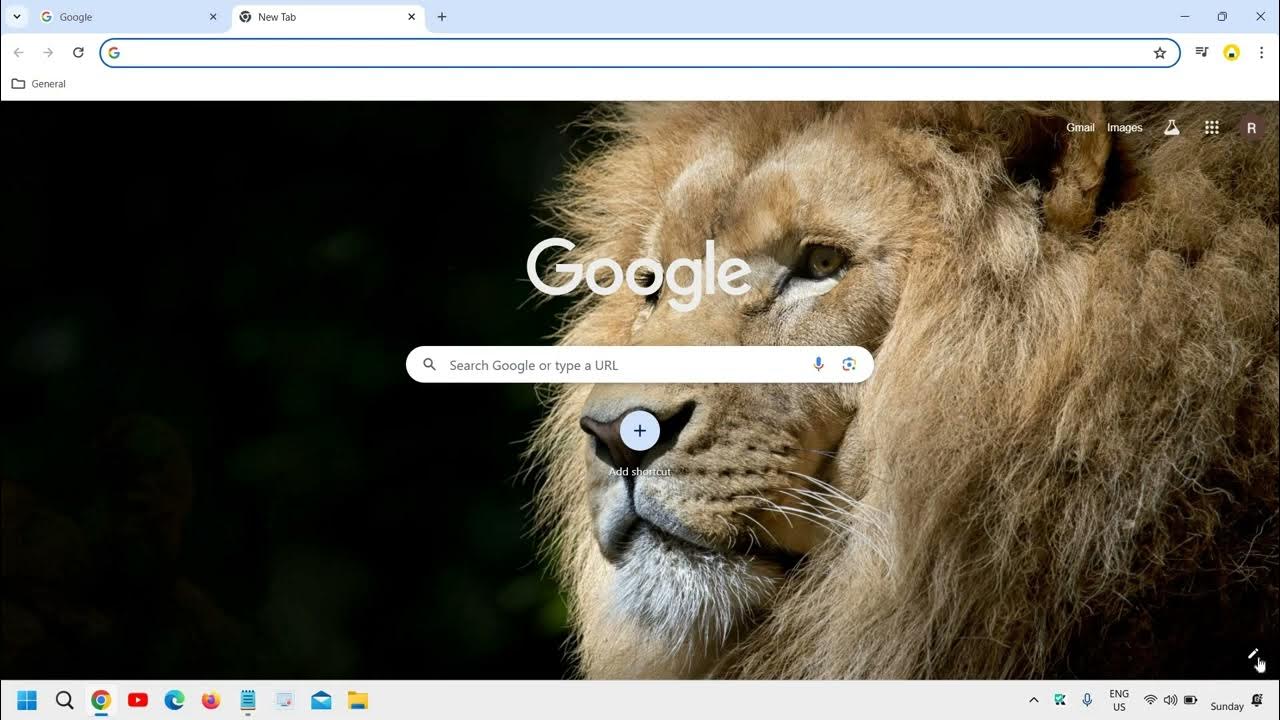The width and height of the screenshot is (1280, 720).
Task: Open Chrome three-dot menu
Action: [x=1262, y=53]
